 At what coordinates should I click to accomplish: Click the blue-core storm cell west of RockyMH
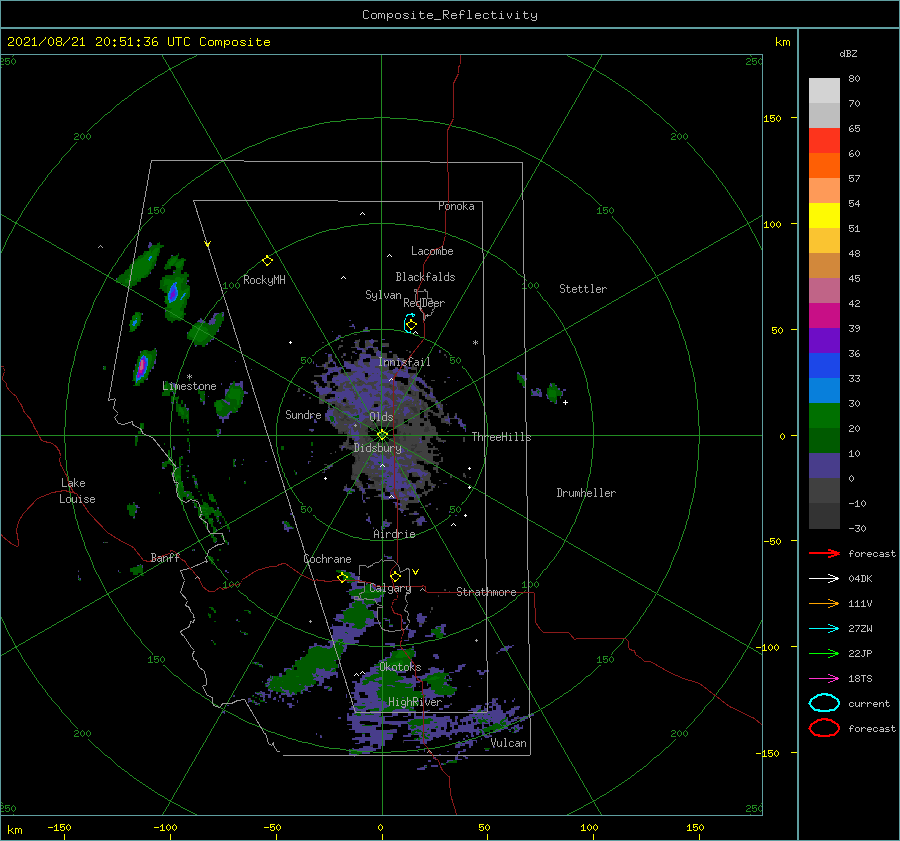tap(174, 292)
